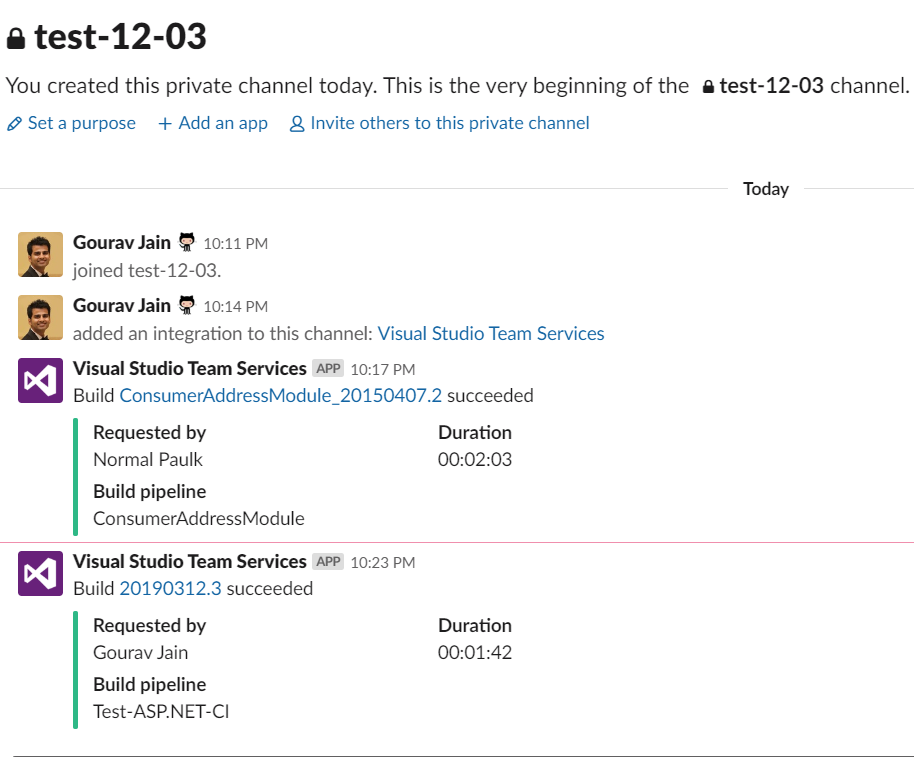Click the Gourav Jain sender name at 10:11 PM
The height and width of the screenshot is (757, 914).
coord(122,243)
